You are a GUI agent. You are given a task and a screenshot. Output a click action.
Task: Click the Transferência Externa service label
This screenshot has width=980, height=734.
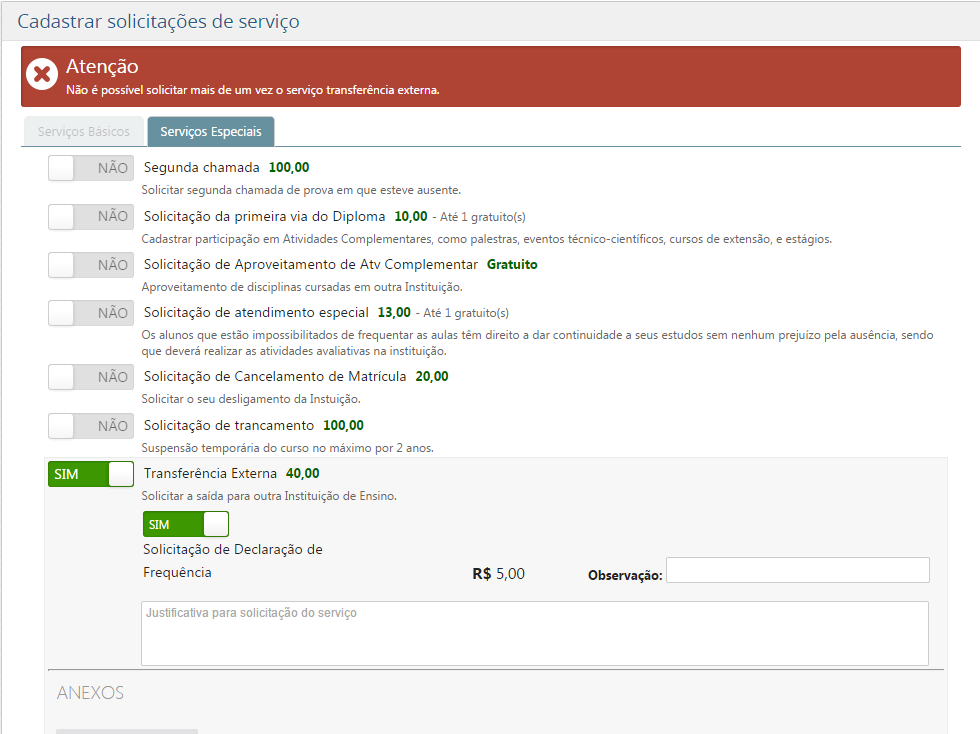pos(210,474)
